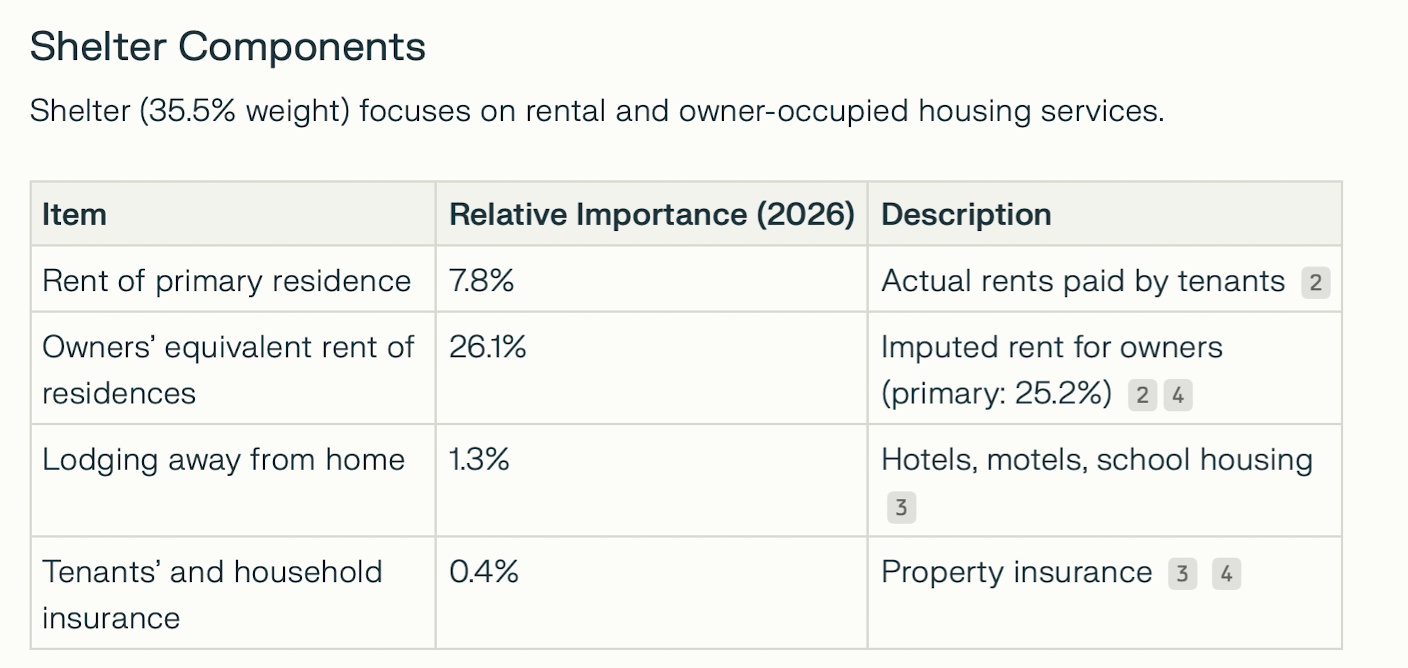Select the Owners' equivalent rent of residences cell
This screenshot has width=1408, height=668.
click(227, 370)
